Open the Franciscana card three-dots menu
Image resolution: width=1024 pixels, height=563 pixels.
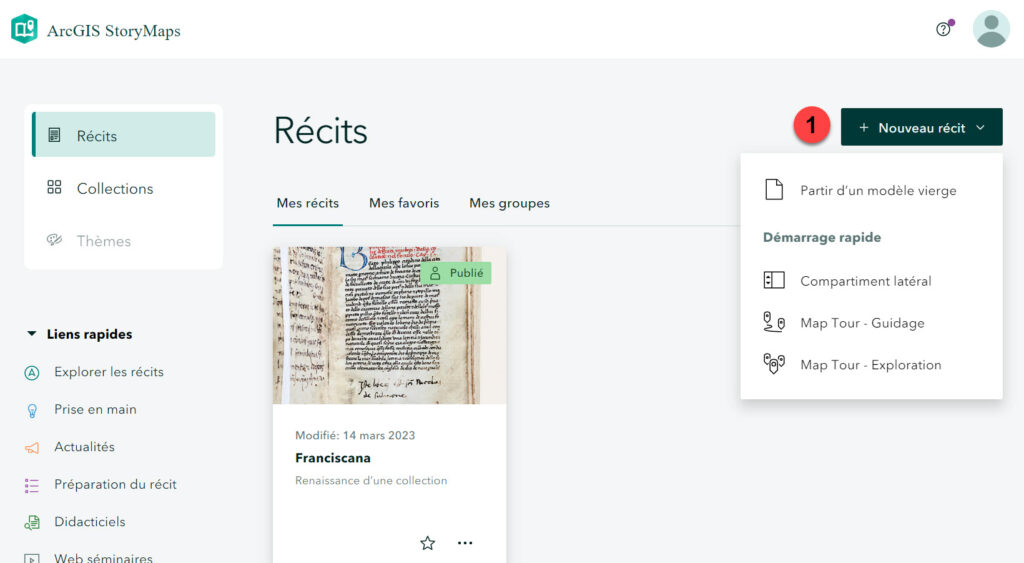click(x=465, y=543)
